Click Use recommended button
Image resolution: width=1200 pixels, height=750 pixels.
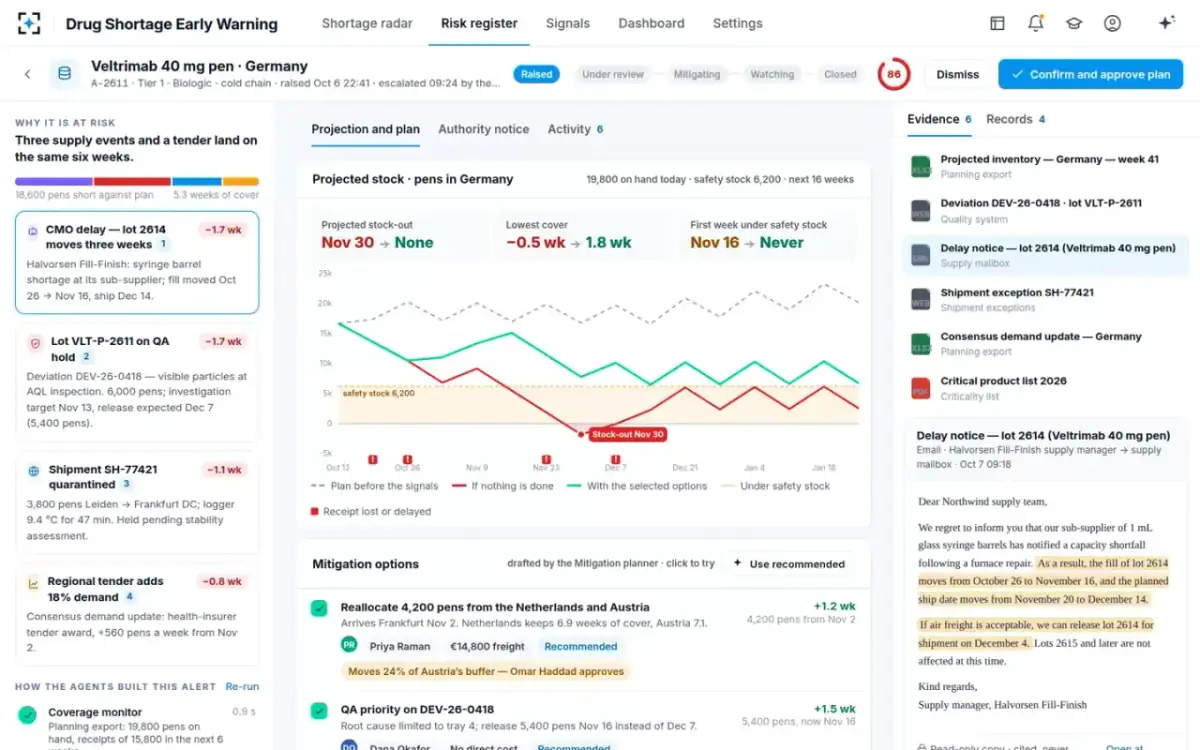click(789, 564)
